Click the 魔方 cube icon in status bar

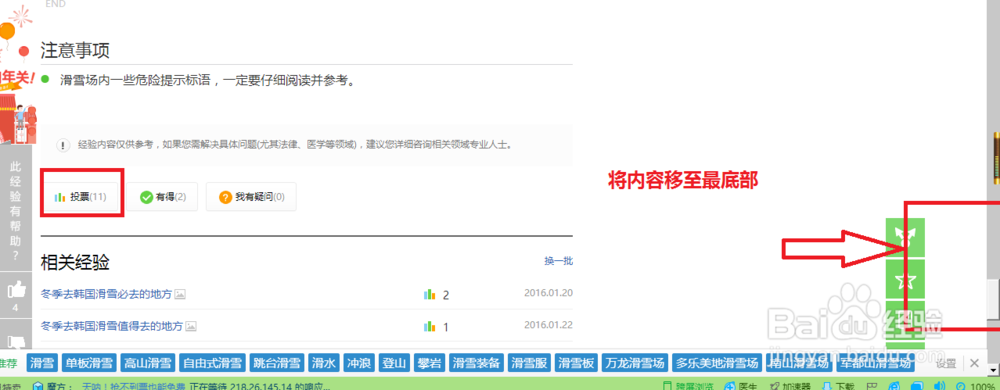pyautogui.click(x=38, y=386)
